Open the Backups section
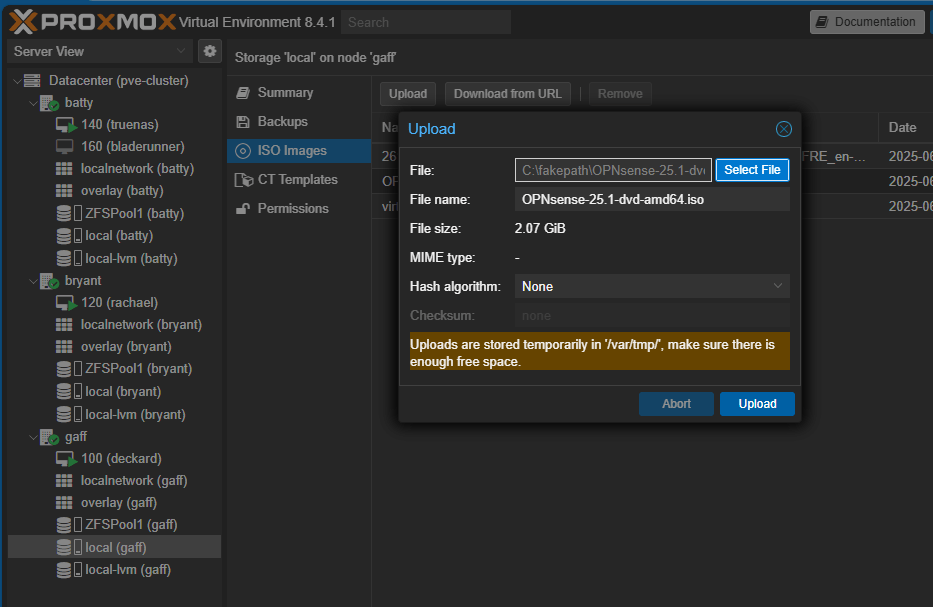Viewport: 933px width, 607px height. click(x=282, y=122)
